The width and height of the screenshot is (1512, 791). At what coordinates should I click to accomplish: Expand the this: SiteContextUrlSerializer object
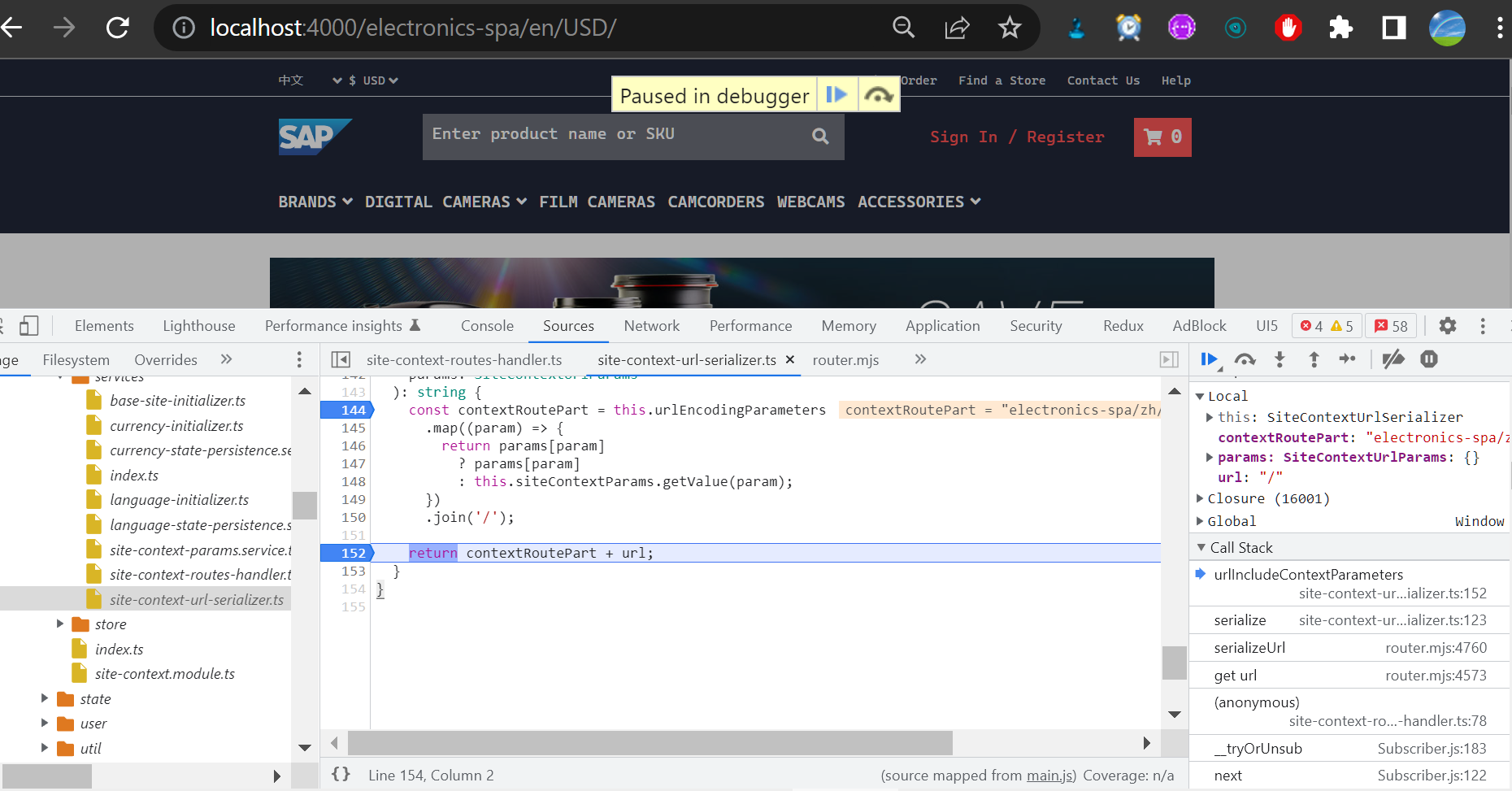click(x=1210, y=417)
